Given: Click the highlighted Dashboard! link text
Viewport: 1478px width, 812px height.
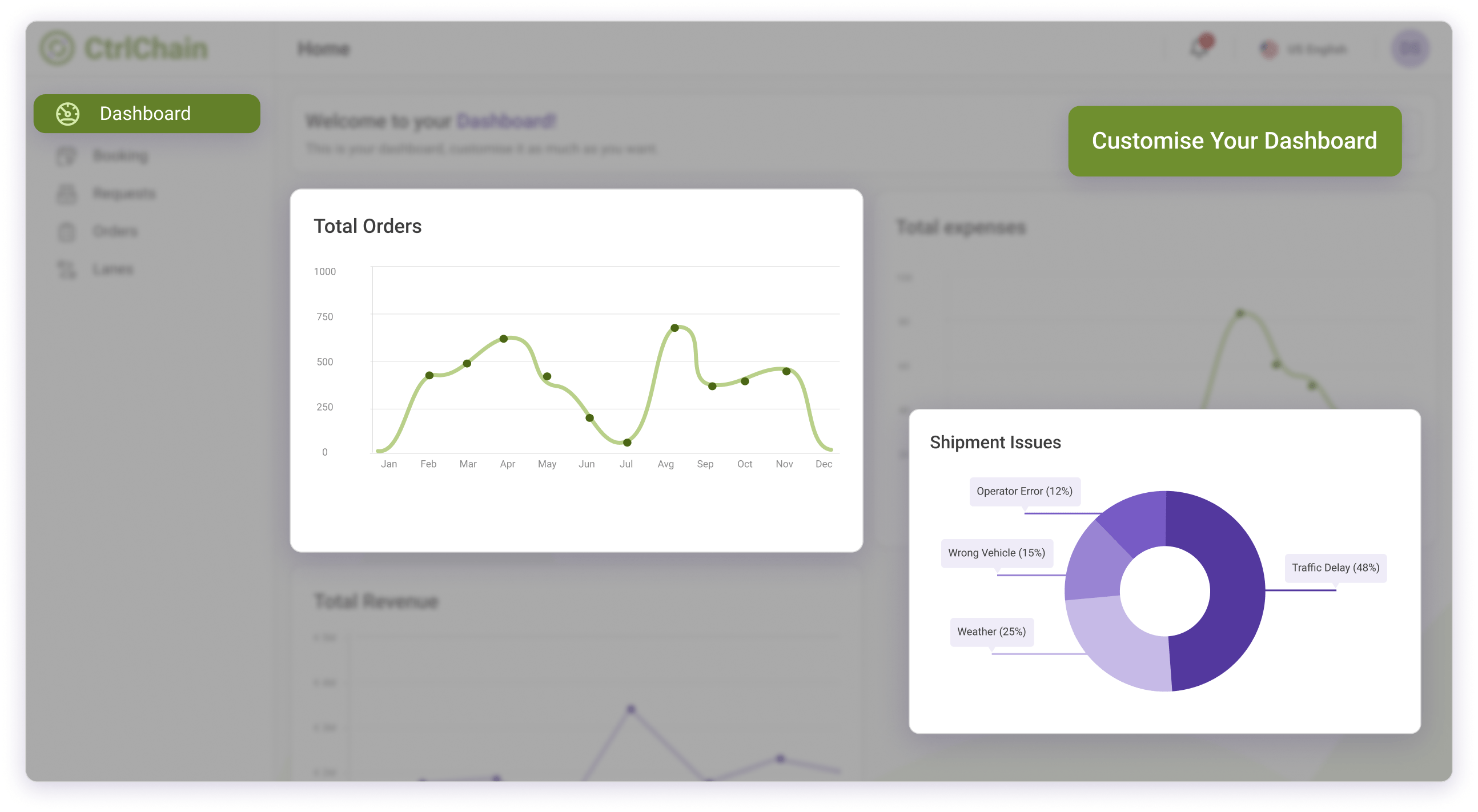Looking at the screenshot, I should pyautogui.click(x=506, y=121).
